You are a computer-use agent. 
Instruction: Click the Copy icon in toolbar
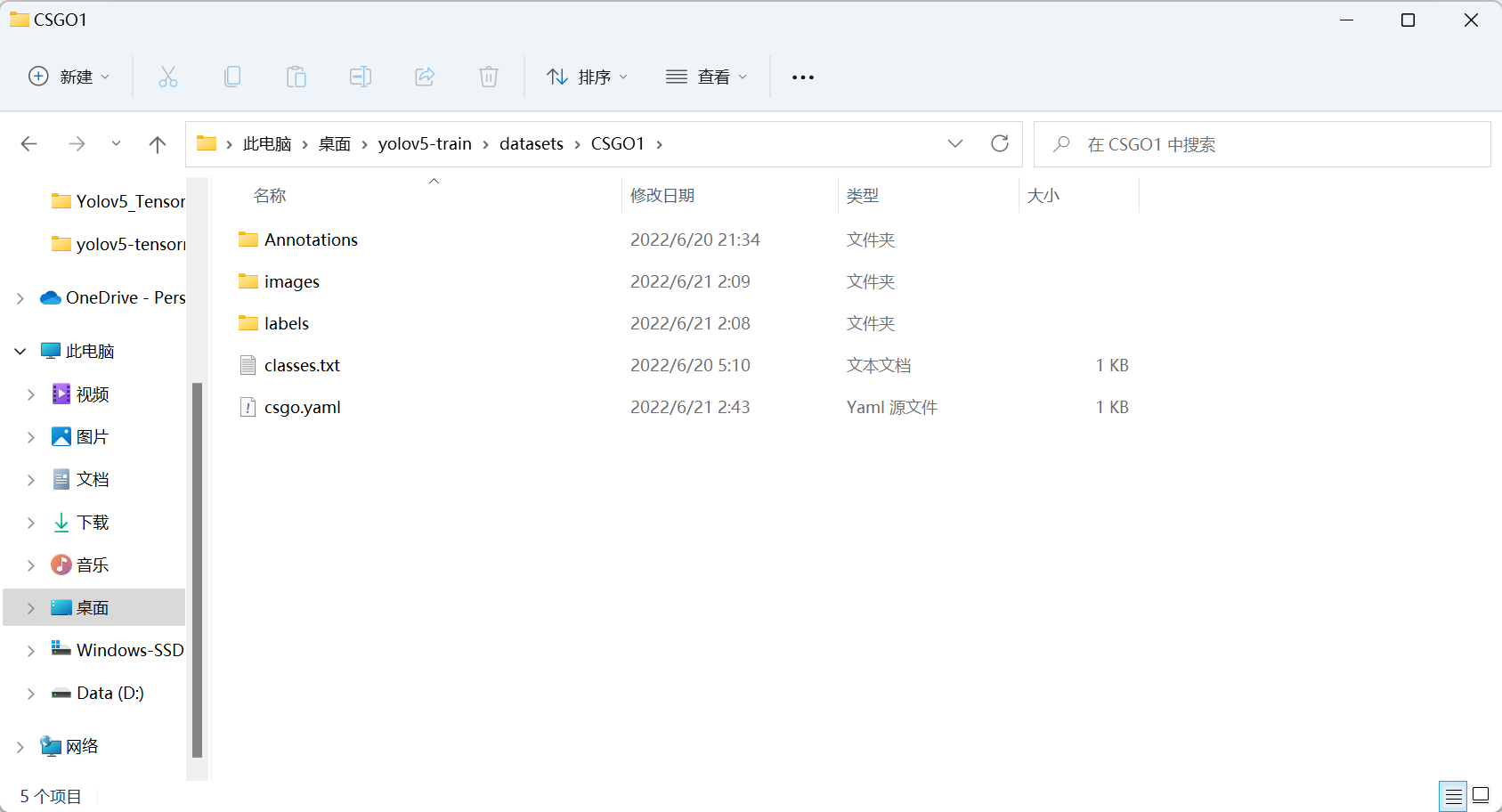point(232,77)
